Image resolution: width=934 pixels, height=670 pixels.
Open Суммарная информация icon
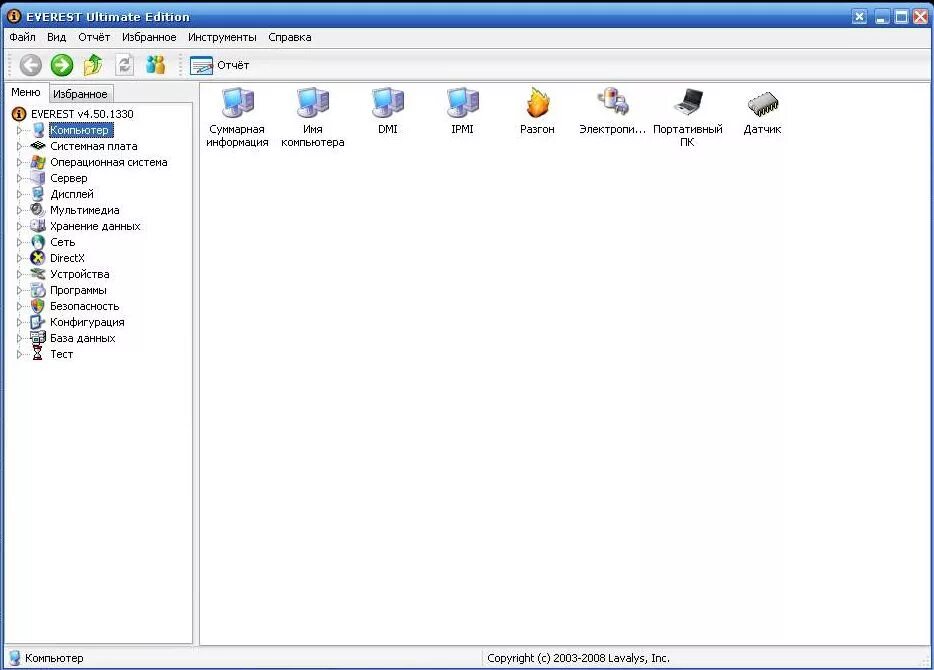237,117
